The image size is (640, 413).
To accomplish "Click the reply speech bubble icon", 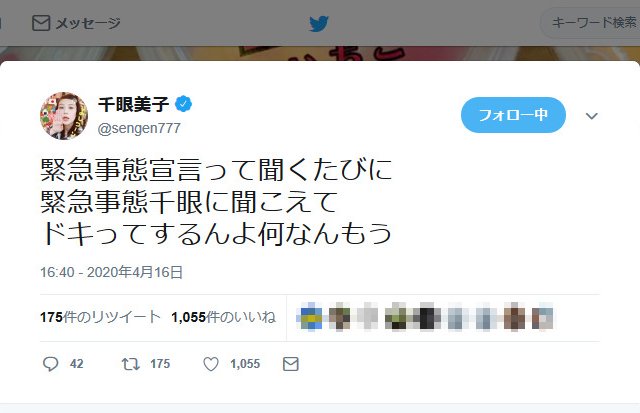I will click(x=51, y=364).
